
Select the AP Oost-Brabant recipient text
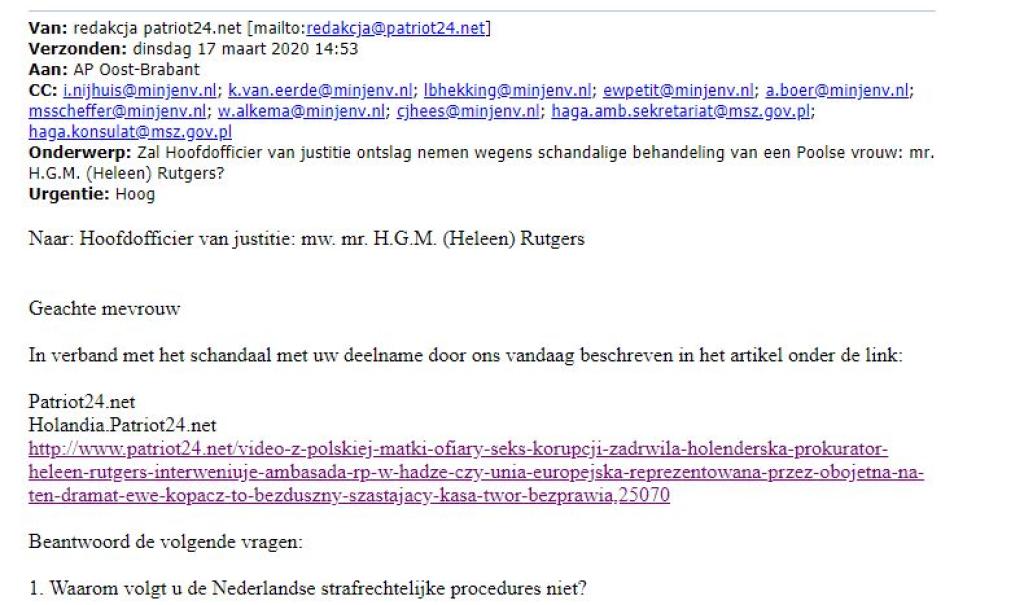tap(136, 70)
